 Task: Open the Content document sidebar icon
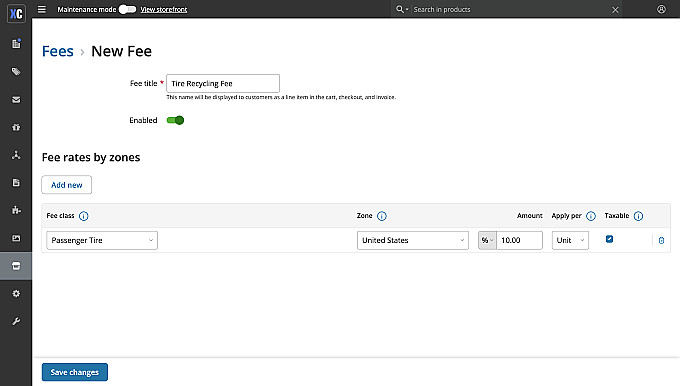click(x=16, y=183)
